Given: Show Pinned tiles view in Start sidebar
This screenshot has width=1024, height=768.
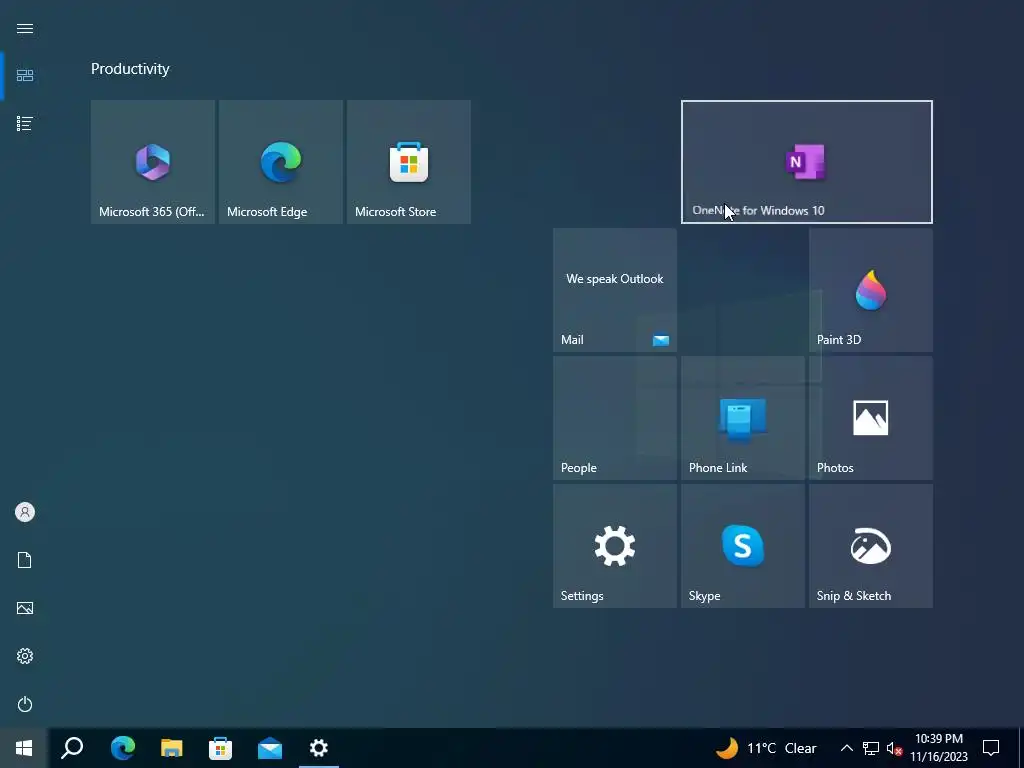Looking at the screenshot, I should click(x=25, y=76).
